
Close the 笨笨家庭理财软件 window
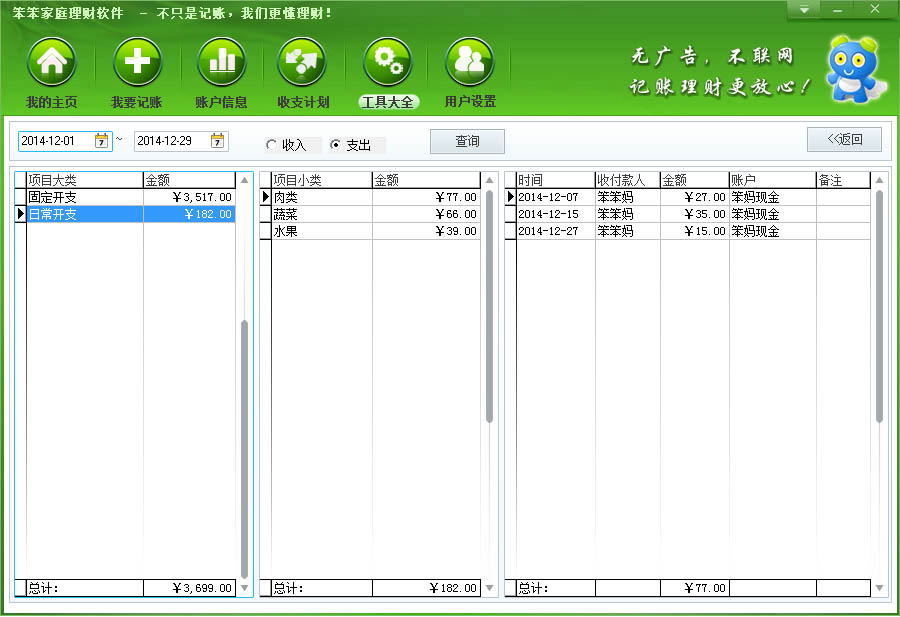(875, 9)
